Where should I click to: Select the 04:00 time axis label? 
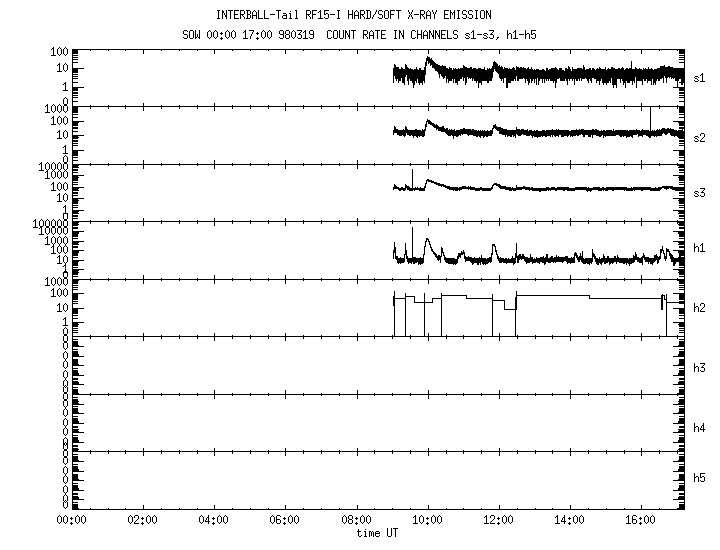(x=214, y=520)
